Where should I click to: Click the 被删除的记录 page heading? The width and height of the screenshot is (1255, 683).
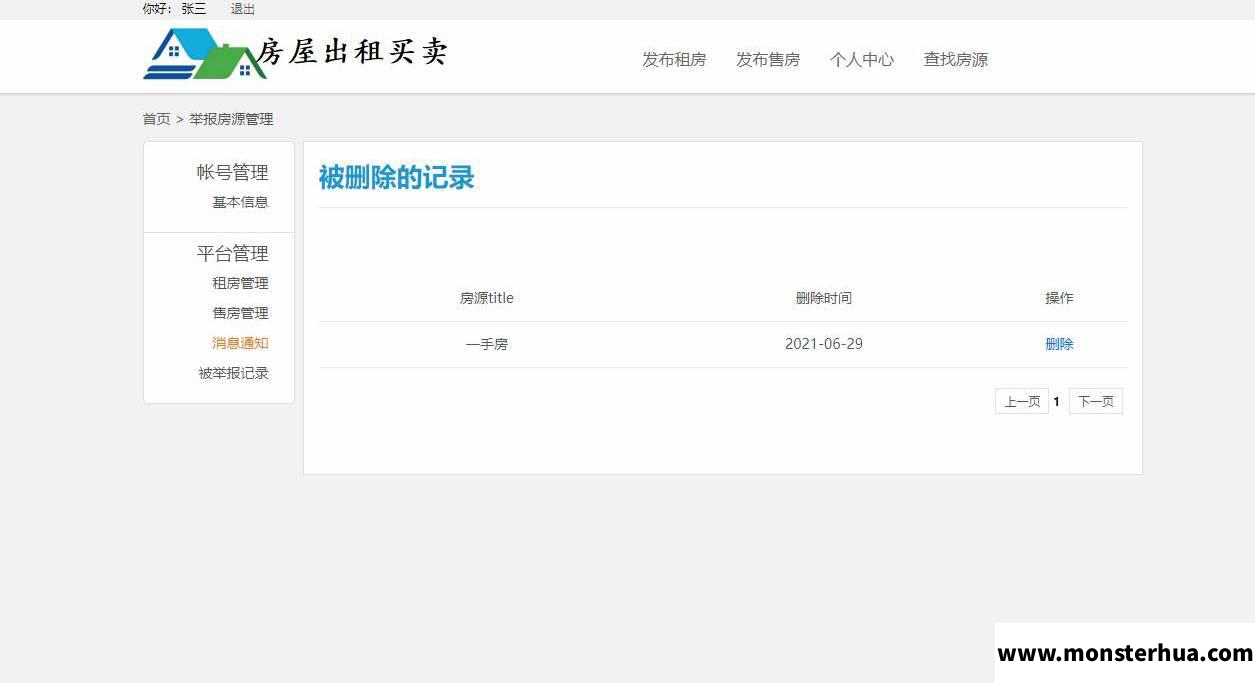pyautogui.click(x=396, y=178)
